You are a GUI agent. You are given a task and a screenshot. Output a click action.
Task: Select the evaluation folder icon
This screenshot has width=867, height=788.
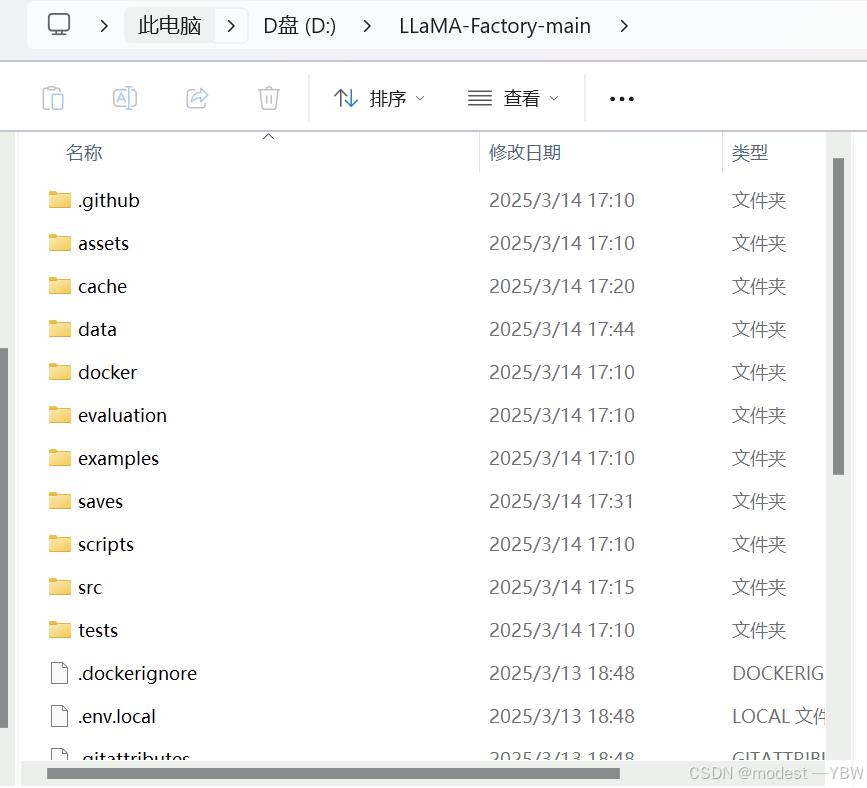click(x=60, y=415)
